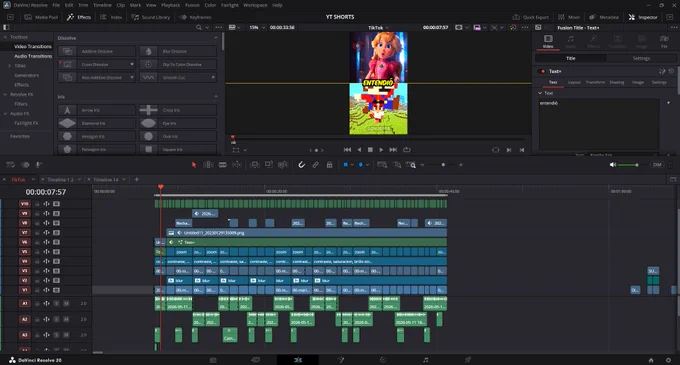Open the Keyframes panel
Viewport: 680px width, 365px height.
pos(195,17)
